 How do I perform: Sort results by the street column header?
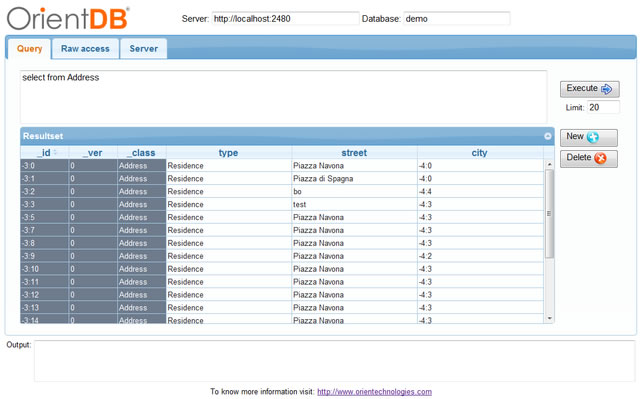[x=354, y=153]
